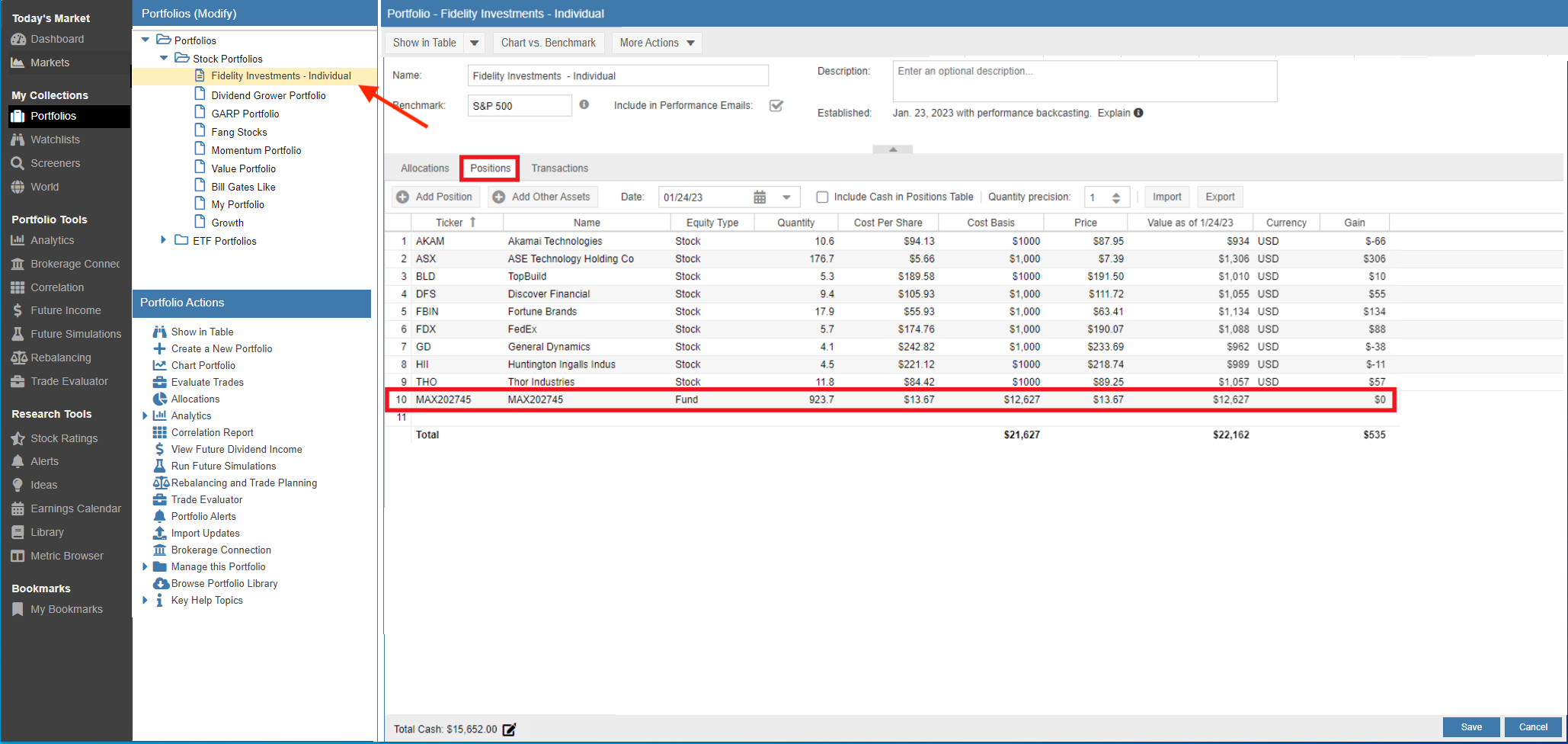
Task: Select the AKAM ticker cell
Action: pyautogui.click(x=457, y=241)
